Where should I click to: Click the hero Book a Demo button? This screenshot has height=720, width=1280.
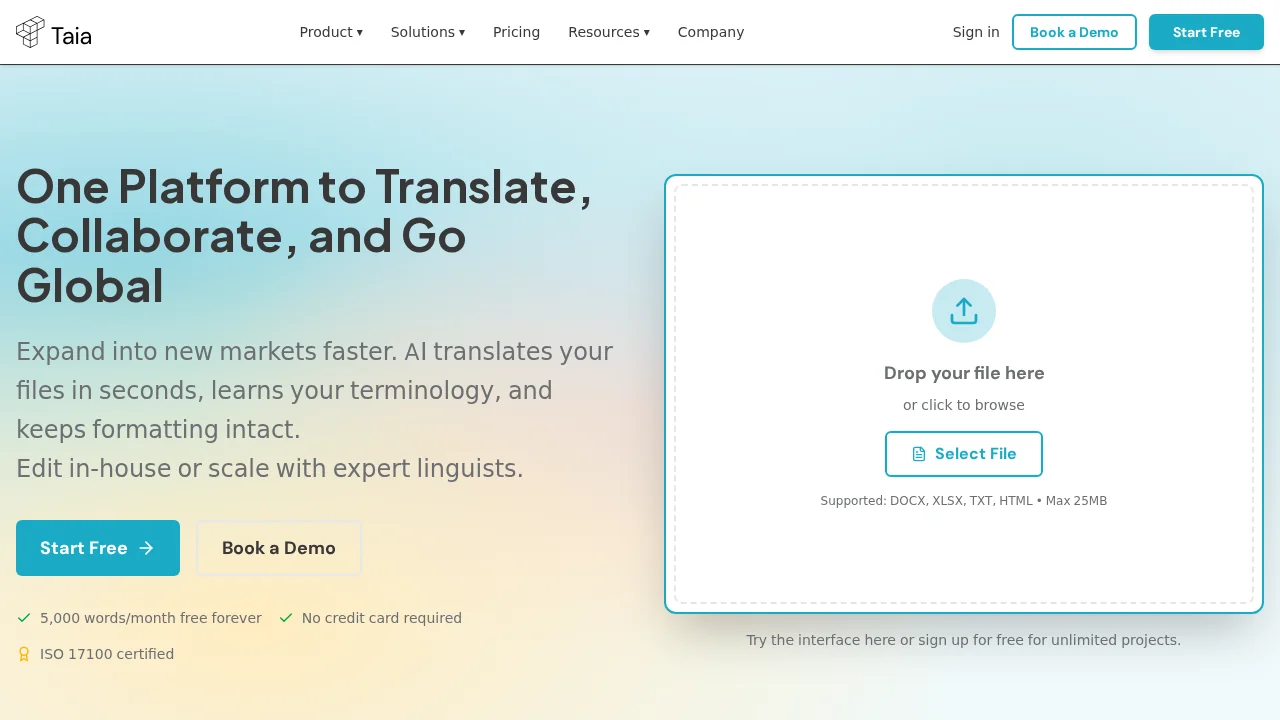(x=278, y=548)
